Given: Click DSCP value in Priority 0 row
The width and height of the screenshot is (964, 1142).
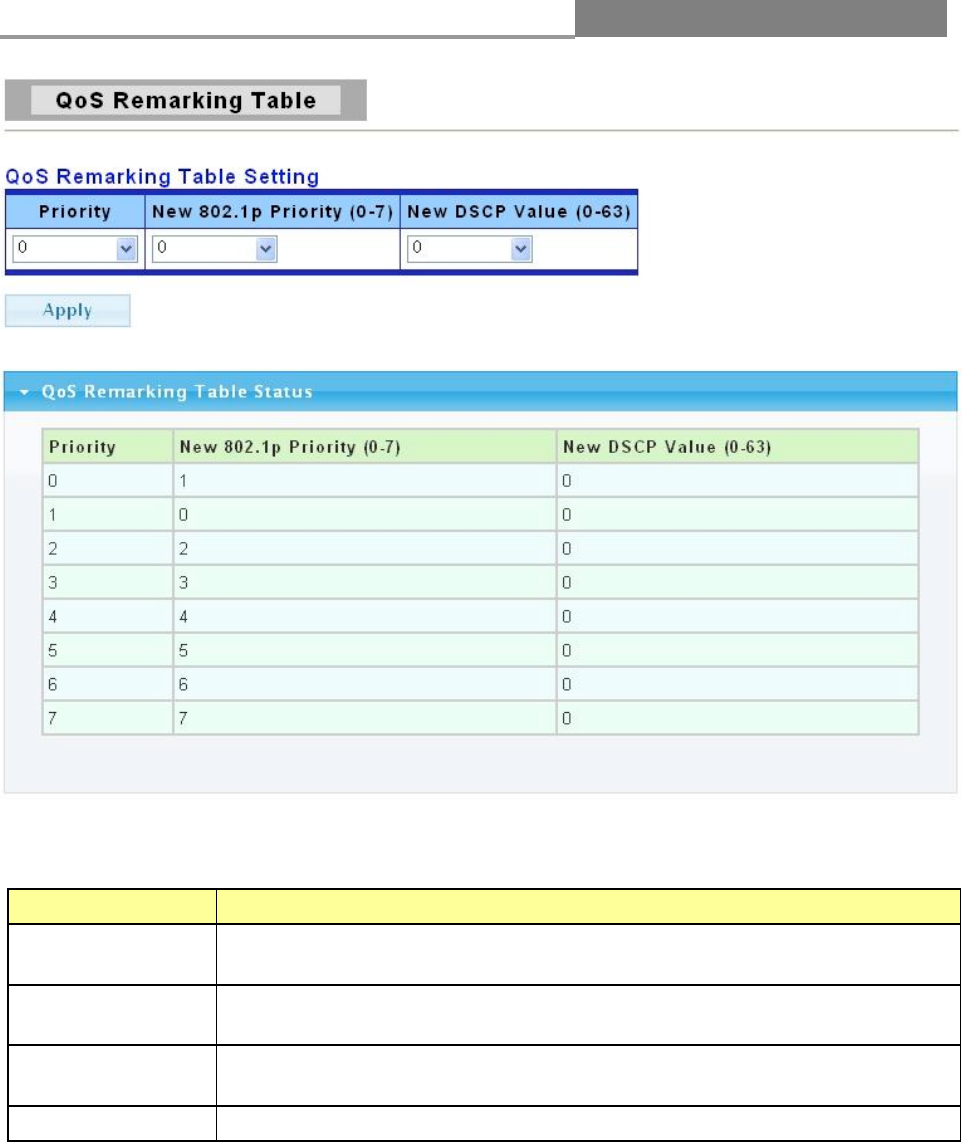Looking at the screenshot, I should click(738, 481).
